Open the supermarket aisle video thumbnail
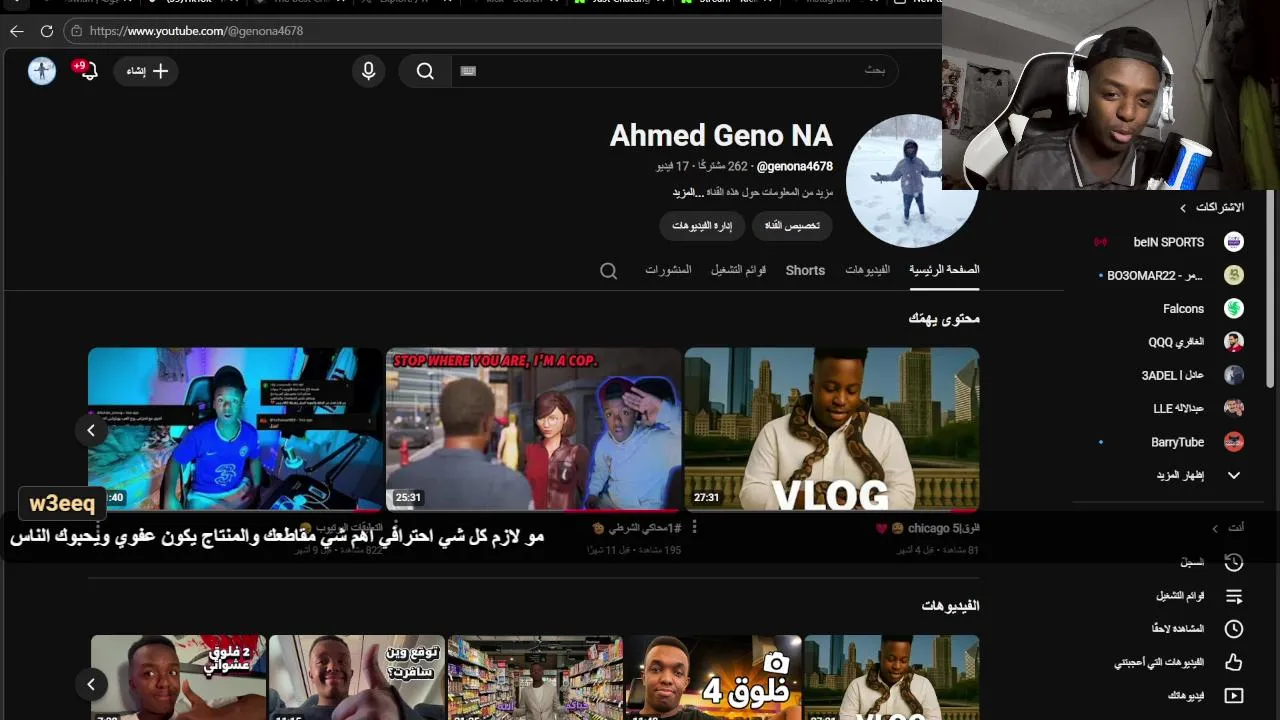The image size is (1280, 720). pos(535,677)
